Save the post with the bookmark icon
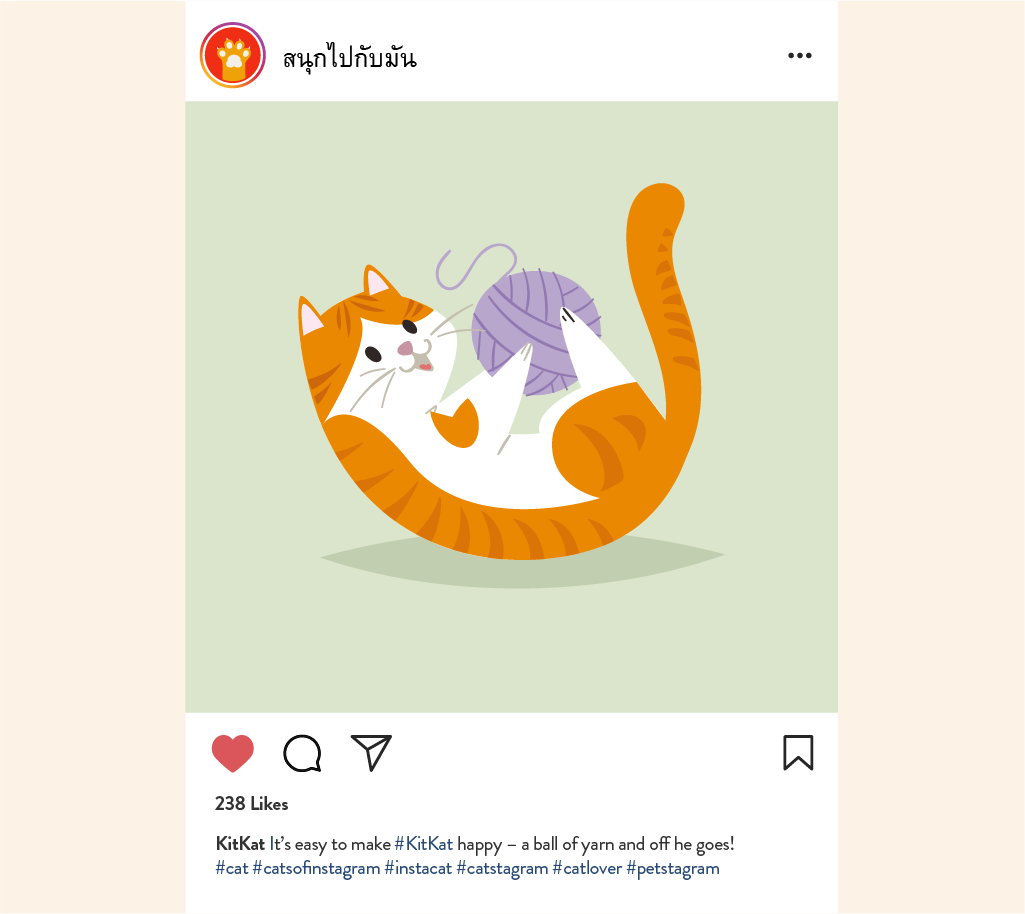 (x=798, y=753)
